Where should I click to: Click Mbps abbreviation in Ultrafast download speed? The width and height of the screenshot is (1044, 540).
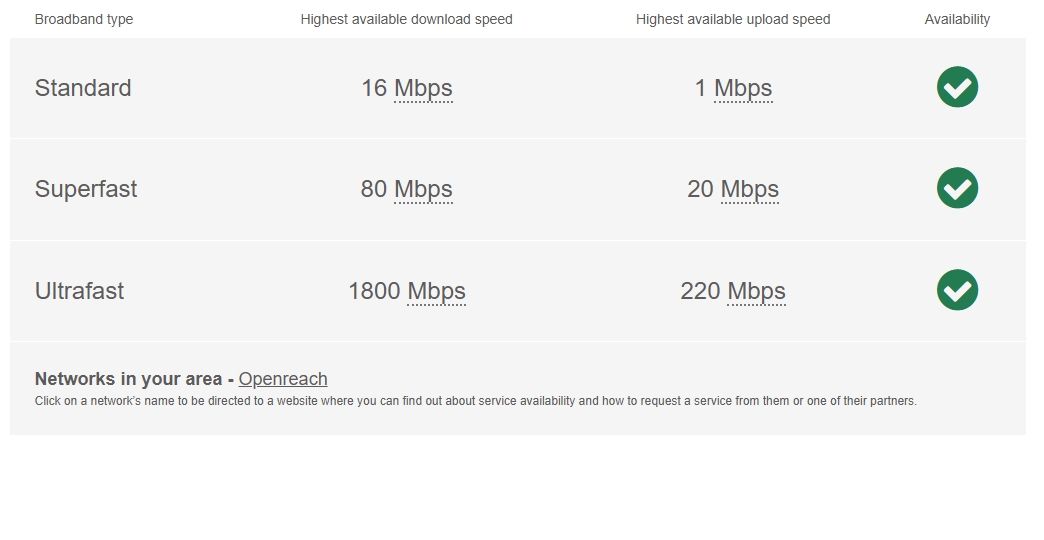(x=436, y=292)
